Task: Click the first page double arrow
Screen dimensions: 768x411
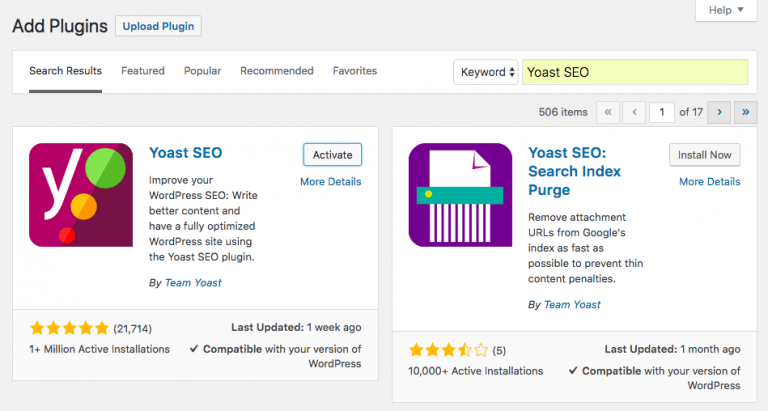Action: [x=608, y=113]
